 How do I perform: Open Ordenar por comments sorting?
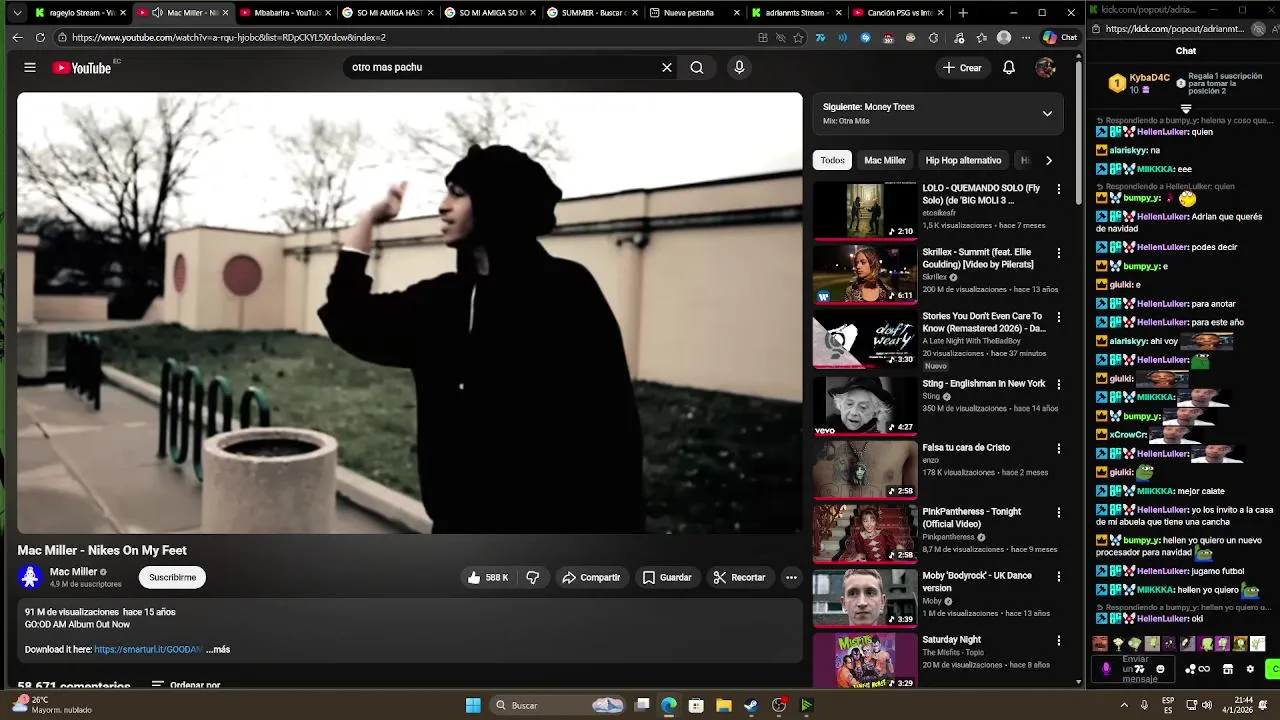click(186, 686)
